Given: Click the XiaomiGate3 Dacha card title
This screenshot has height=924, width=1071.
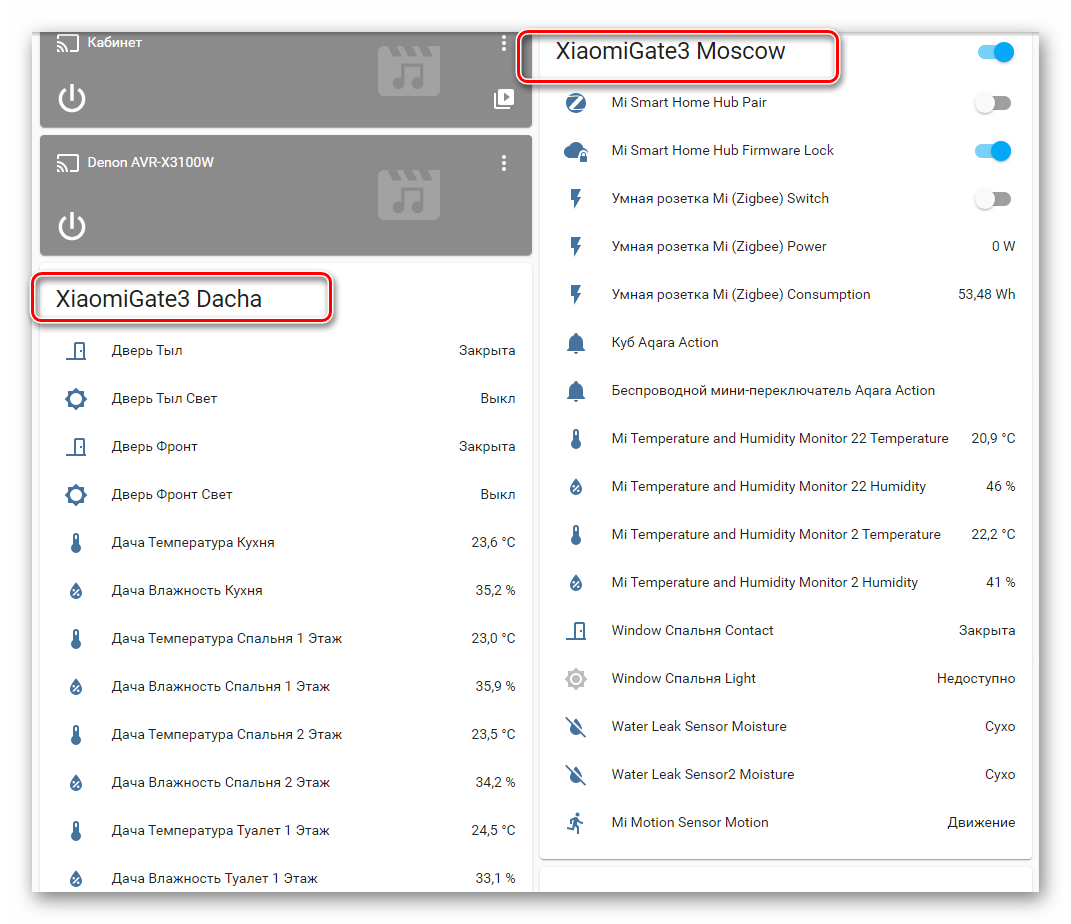Looking at the screenshot, I should (159, 299).
